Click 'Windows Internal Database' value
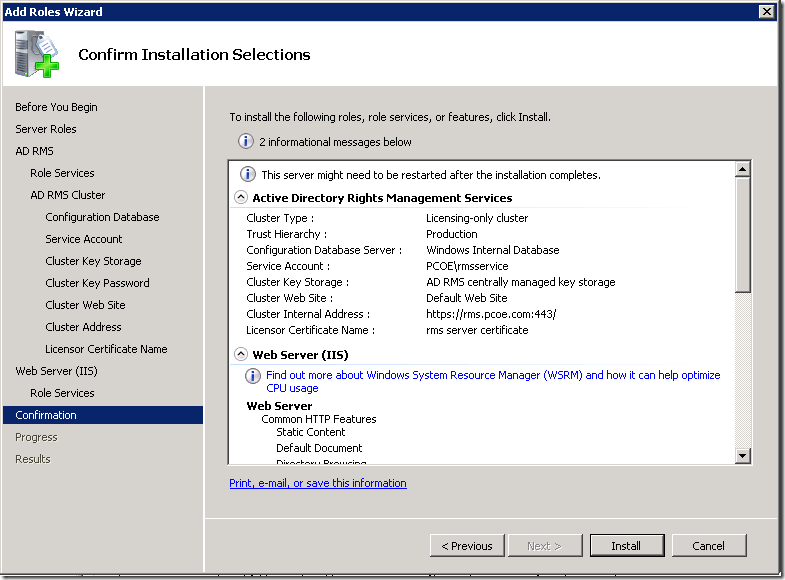 [x=493, y=250]
